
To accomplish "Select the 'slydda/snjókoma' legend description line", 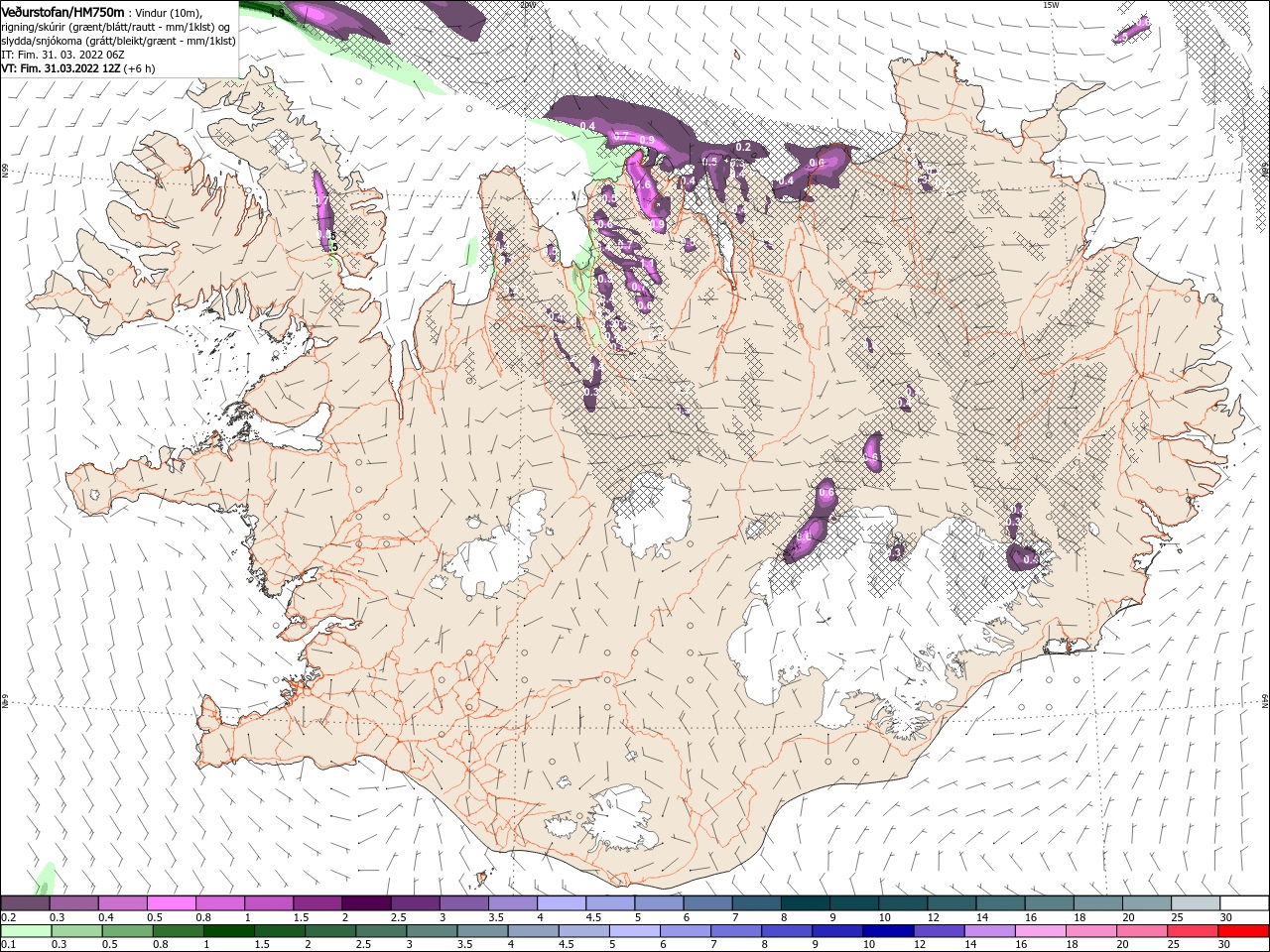I will (x=118, y=41).
